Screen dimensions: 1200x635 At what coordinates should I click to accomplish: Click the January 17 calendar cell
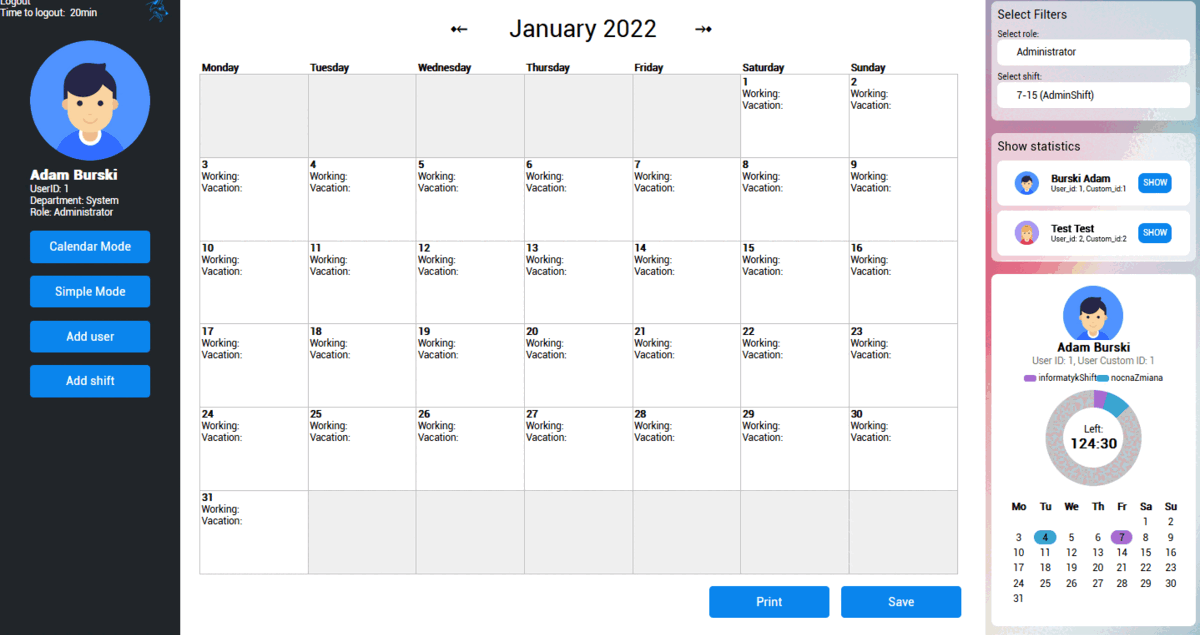point(253,364)
